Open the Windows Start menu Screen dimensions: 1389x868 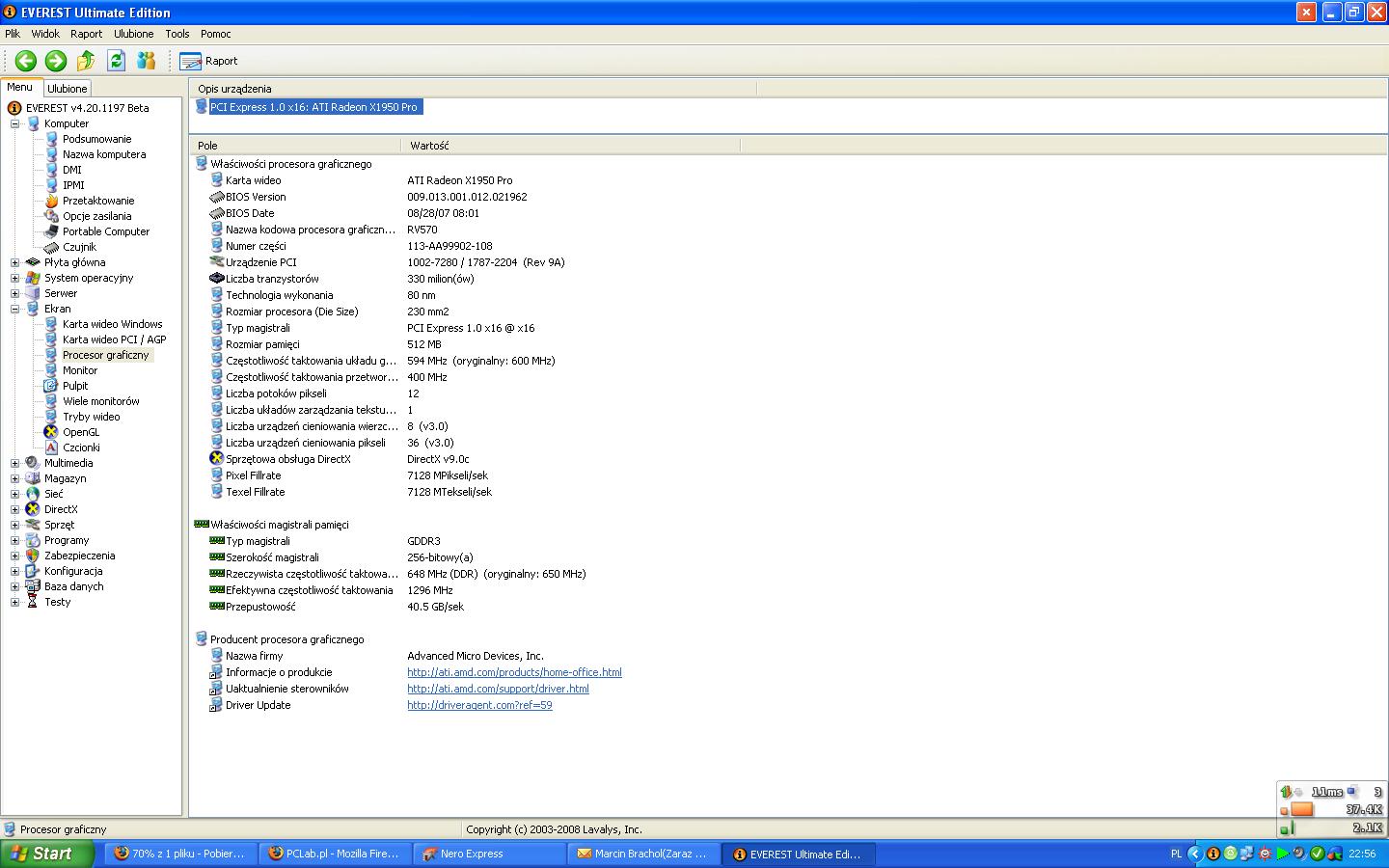46,854
